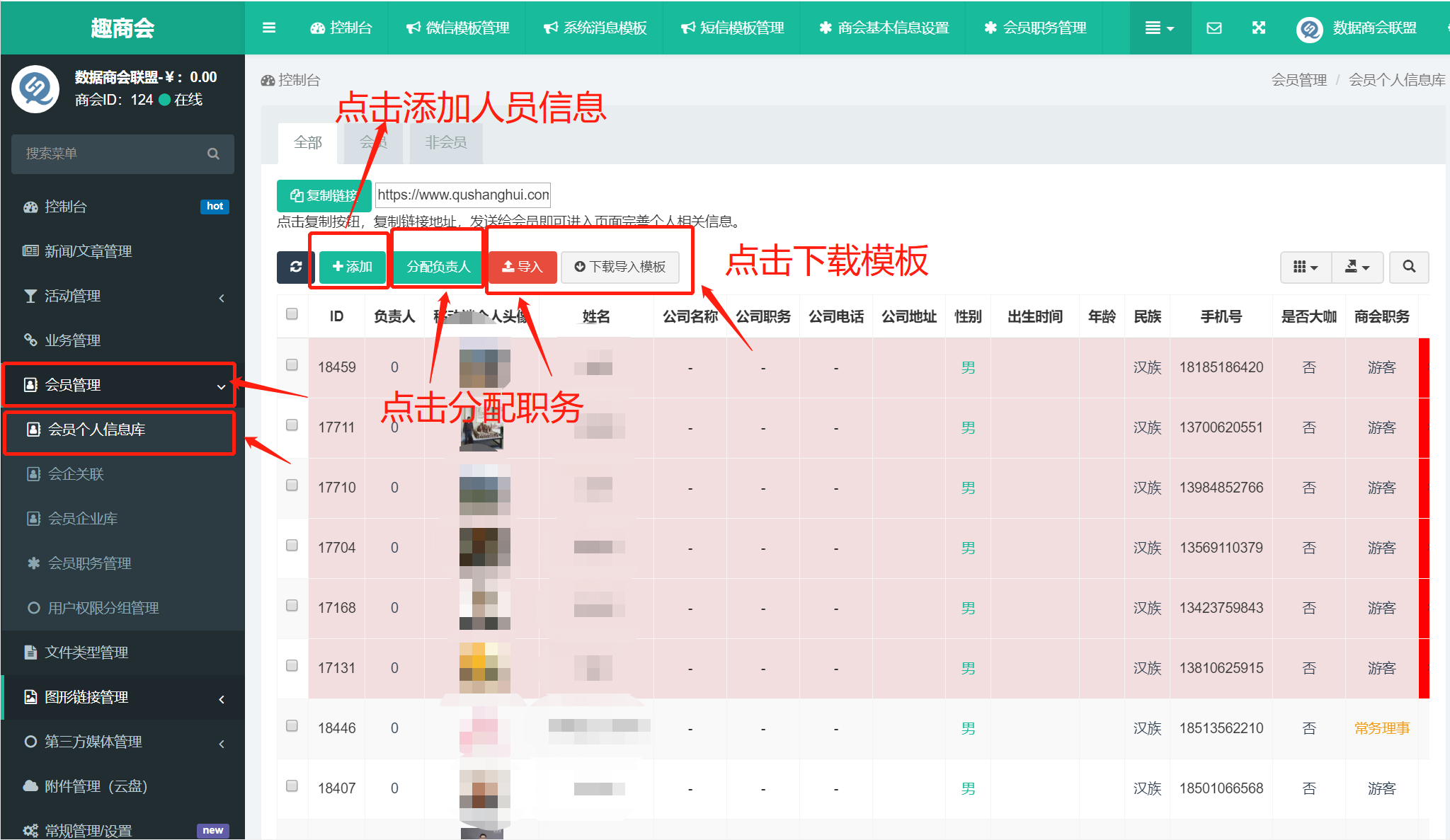Click the search icon in menu search box
This screenshot has width=1450, height=840.
213,154
